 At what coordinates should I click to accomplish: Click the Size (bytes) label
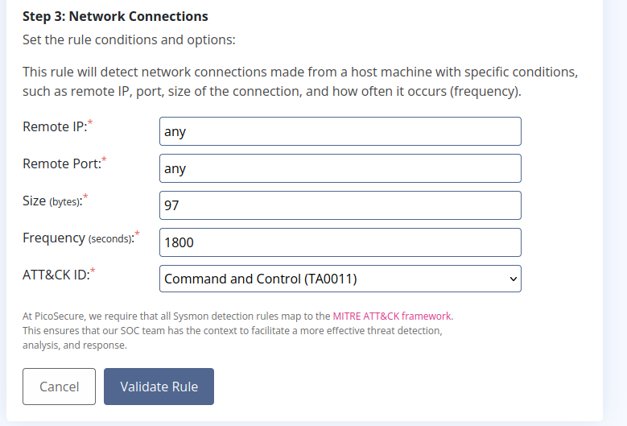[52, 201]
